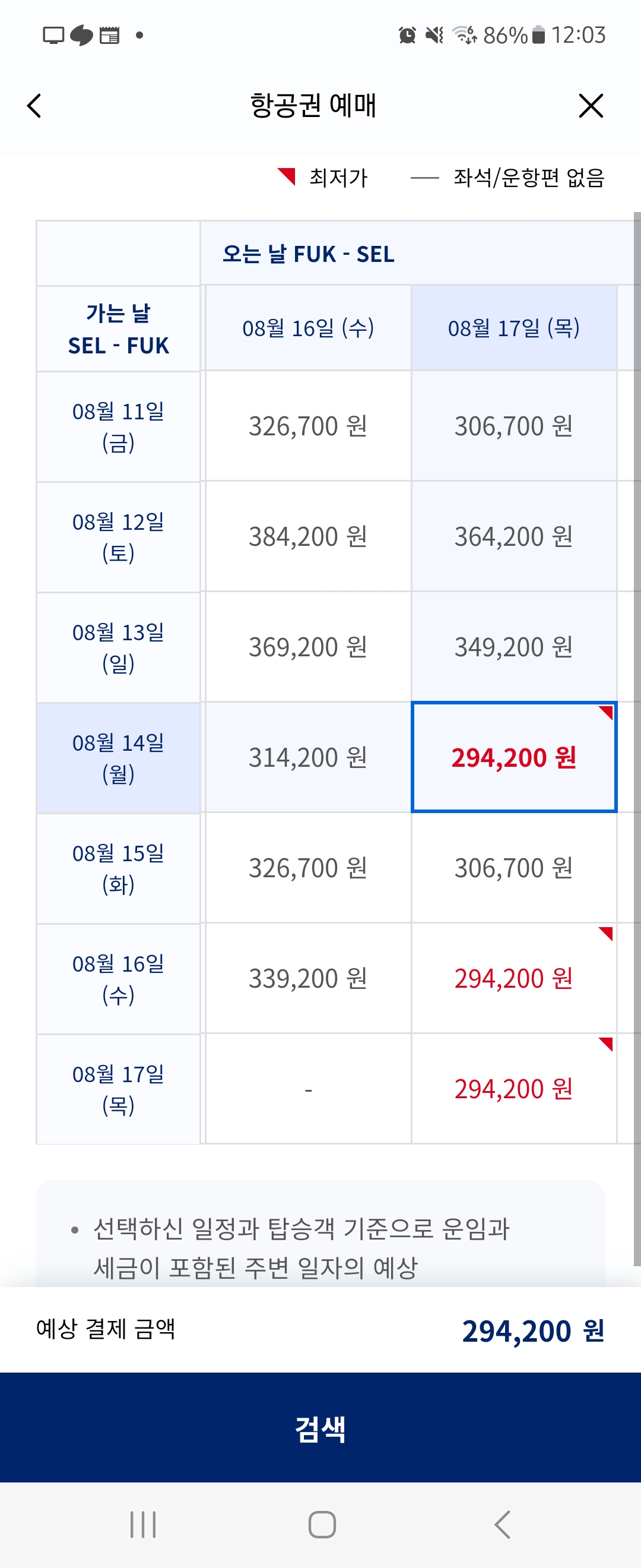Screen dimensions: 641x1568
Task: Select the 08월 17일 (목) return column header
Action: (x=514, y=328)
